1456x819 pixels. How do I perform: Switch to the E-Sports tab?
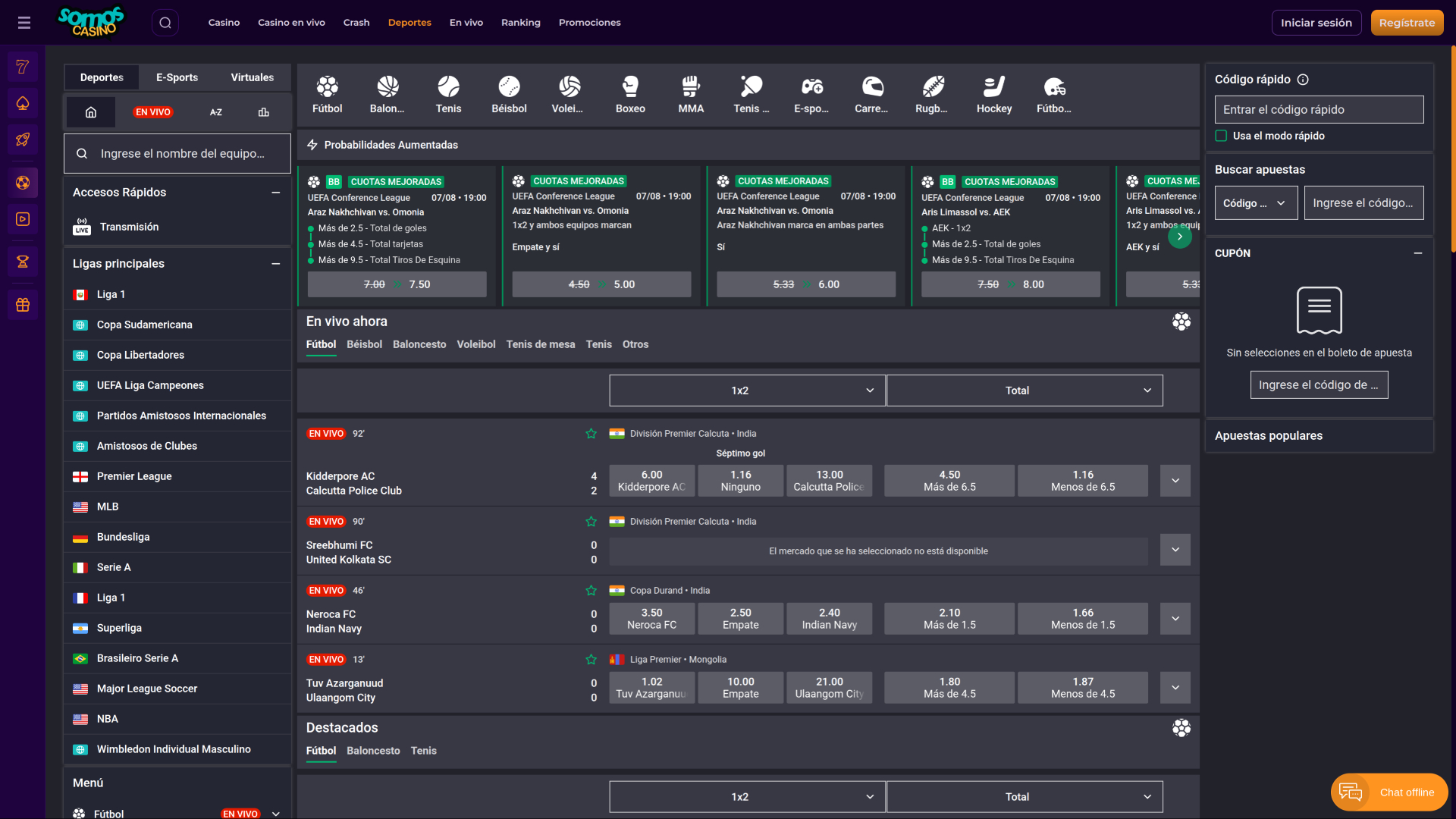click(177, 77)
